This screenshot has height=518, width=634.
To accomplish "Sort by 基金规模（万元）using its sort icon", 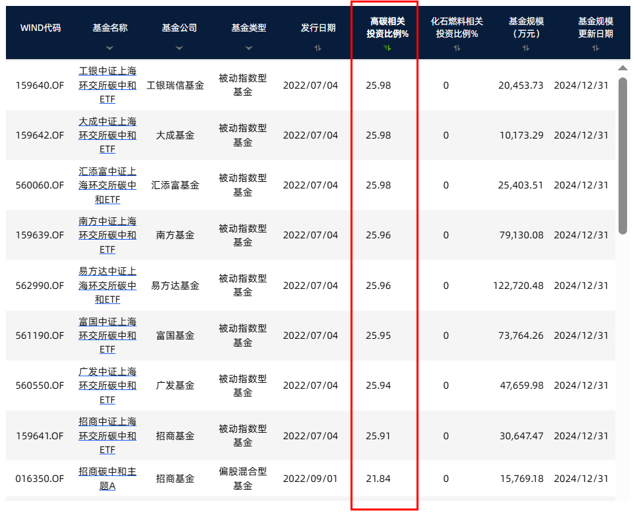I will click(x=526, y=48).
